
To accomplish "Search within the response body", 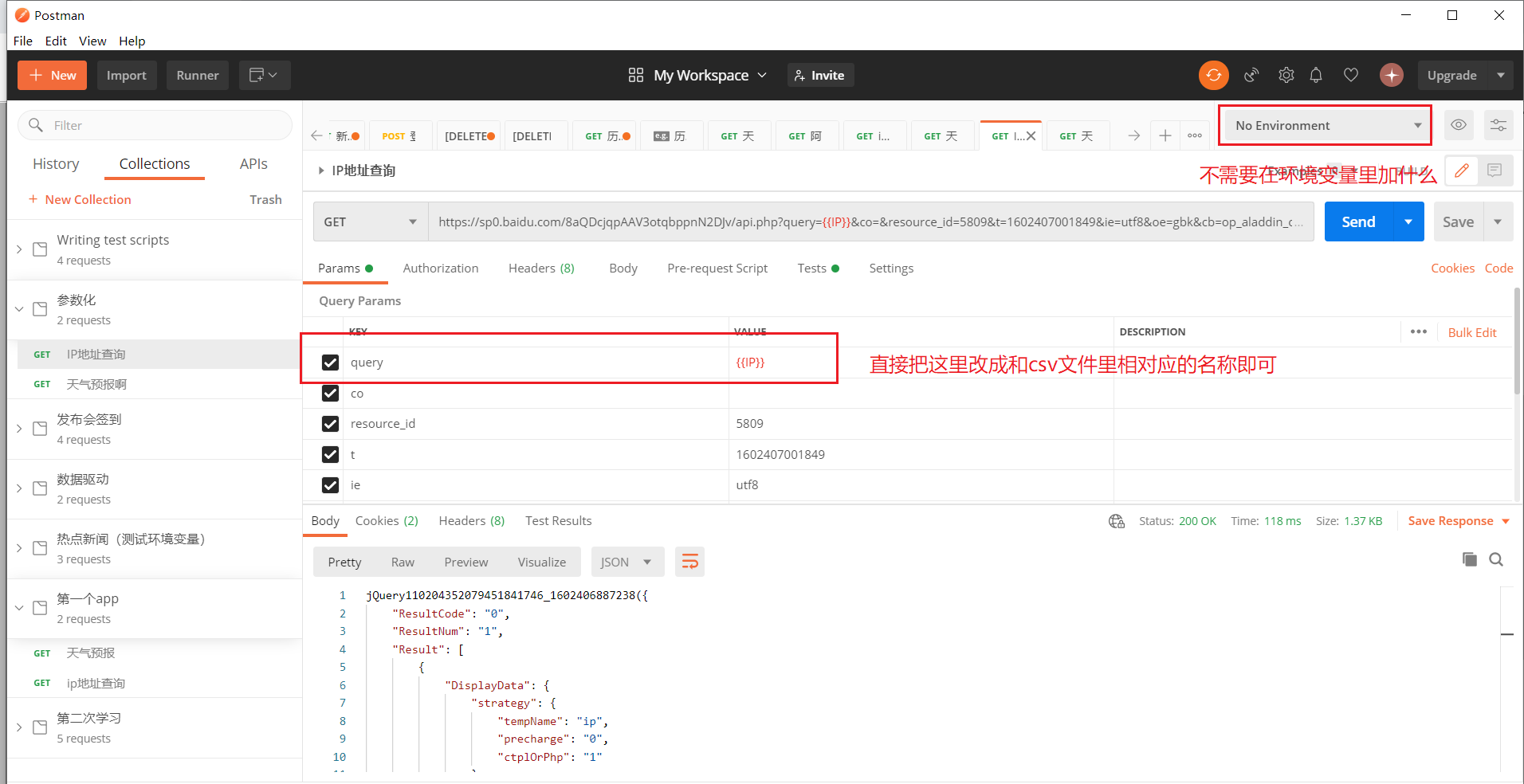I will (1496, 559).
